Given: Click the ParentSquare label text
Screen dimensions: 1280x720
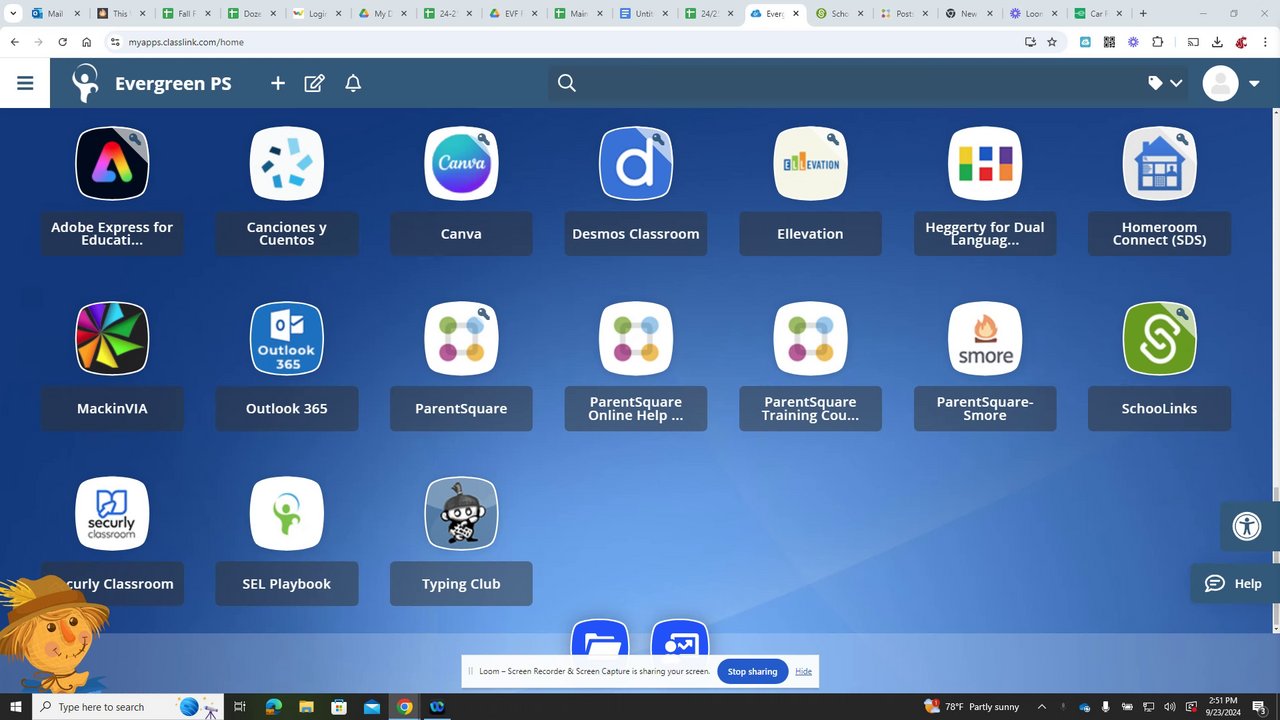Looking at the screenshot, I should (x=461, y=409).
